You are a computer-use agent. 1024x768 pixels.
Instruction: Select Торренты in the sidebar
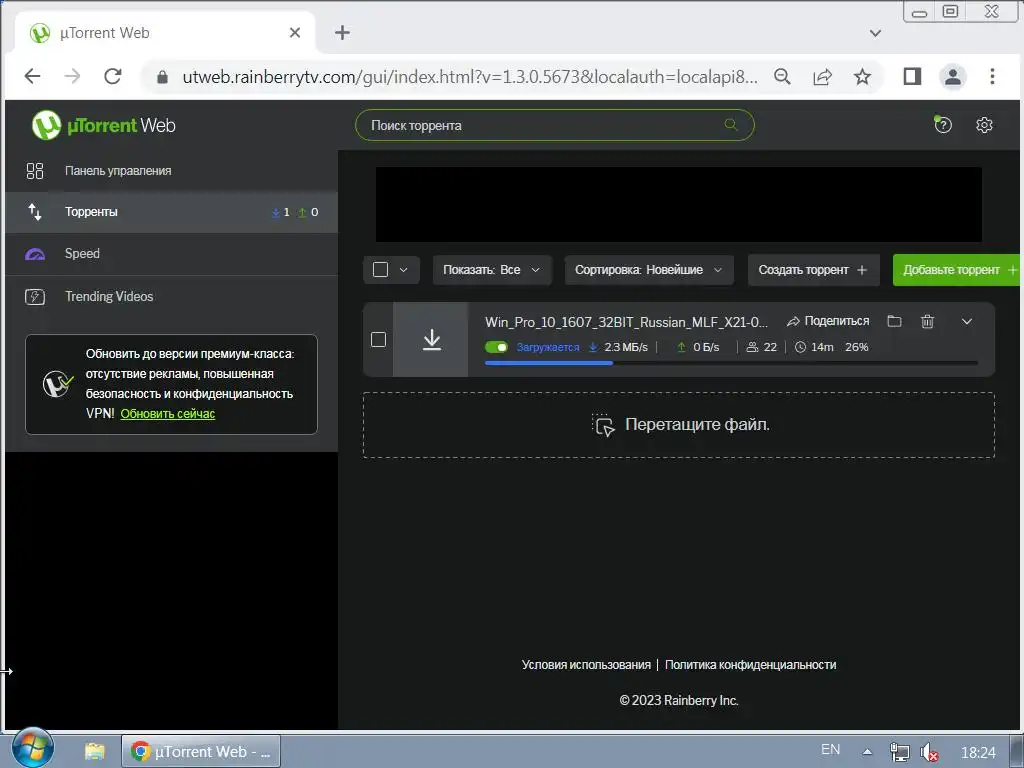pyautogui.click(x=171, y=212)
